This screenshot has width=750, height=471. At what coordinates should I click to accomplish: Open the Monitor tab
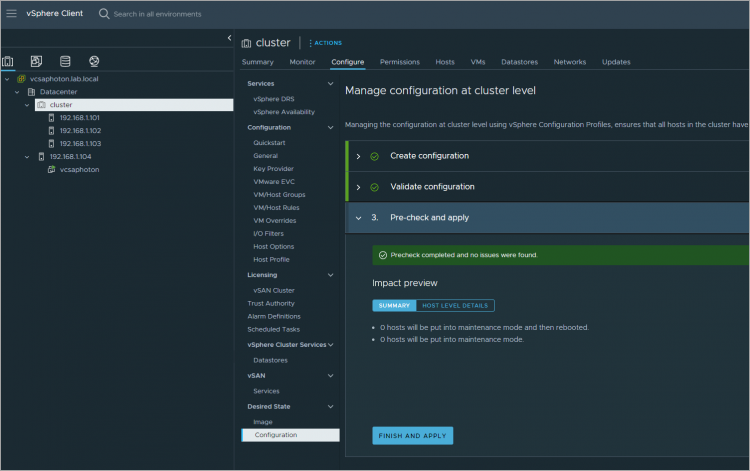click(302, 62)
